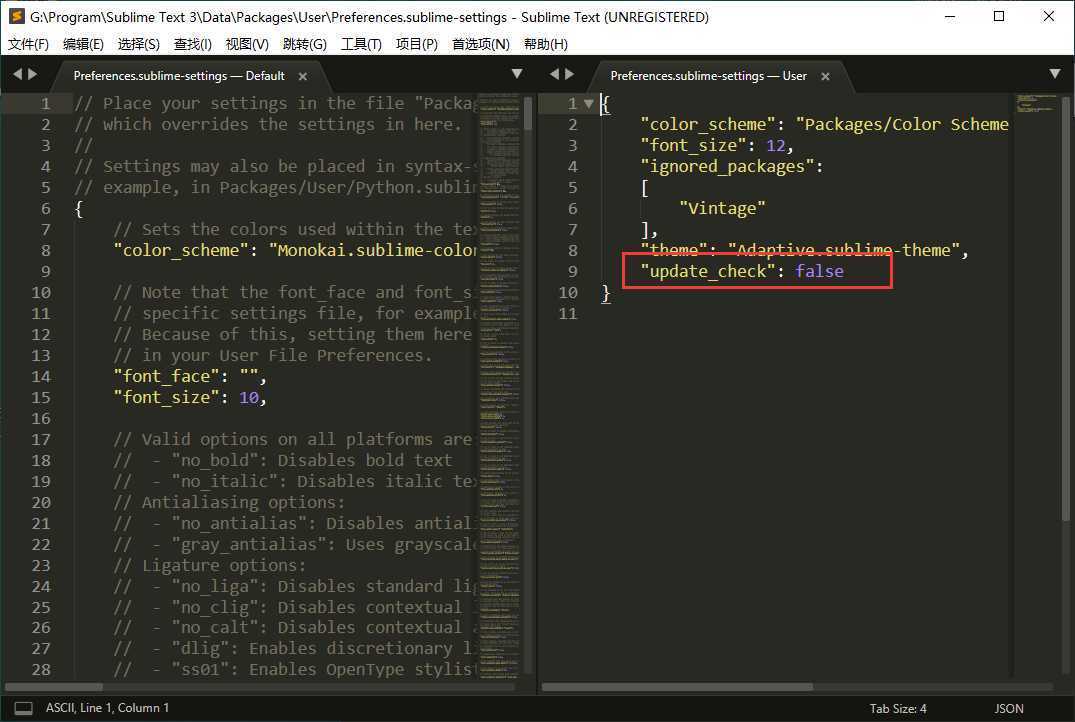Click the right pane vertical scrollbar
Viewport: 1075px width, 722px height.
click(1066, 309)
